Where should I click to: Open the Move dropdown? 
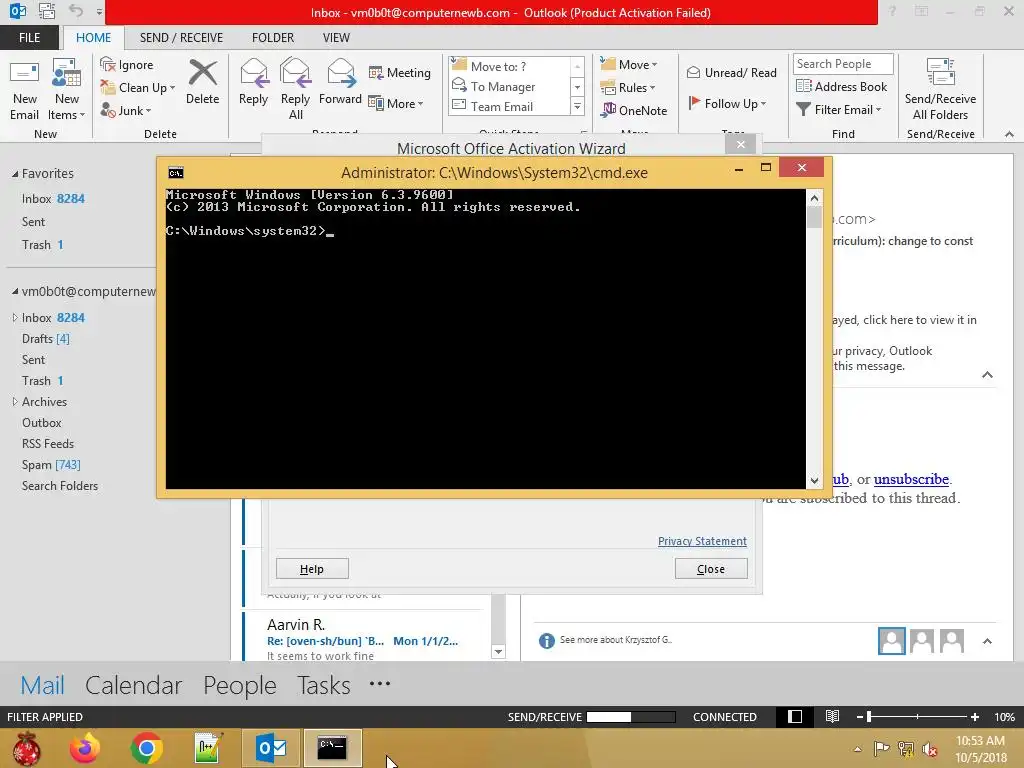[629, 64]
